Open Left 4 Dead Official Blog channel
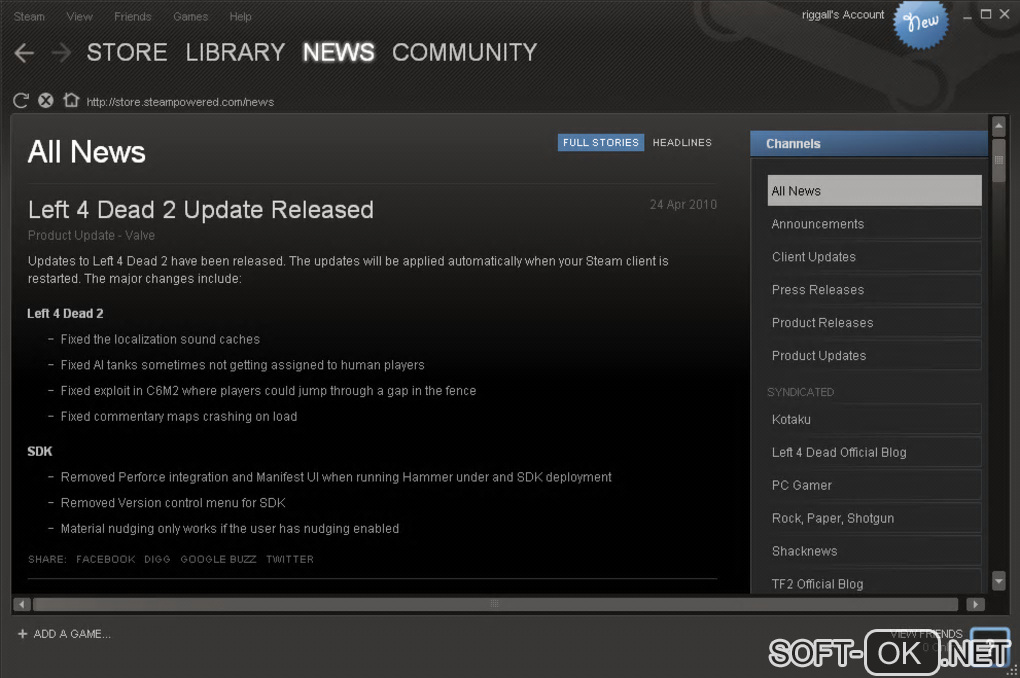Viewport: 1020px width, 678px height. [x=874, y=452]
